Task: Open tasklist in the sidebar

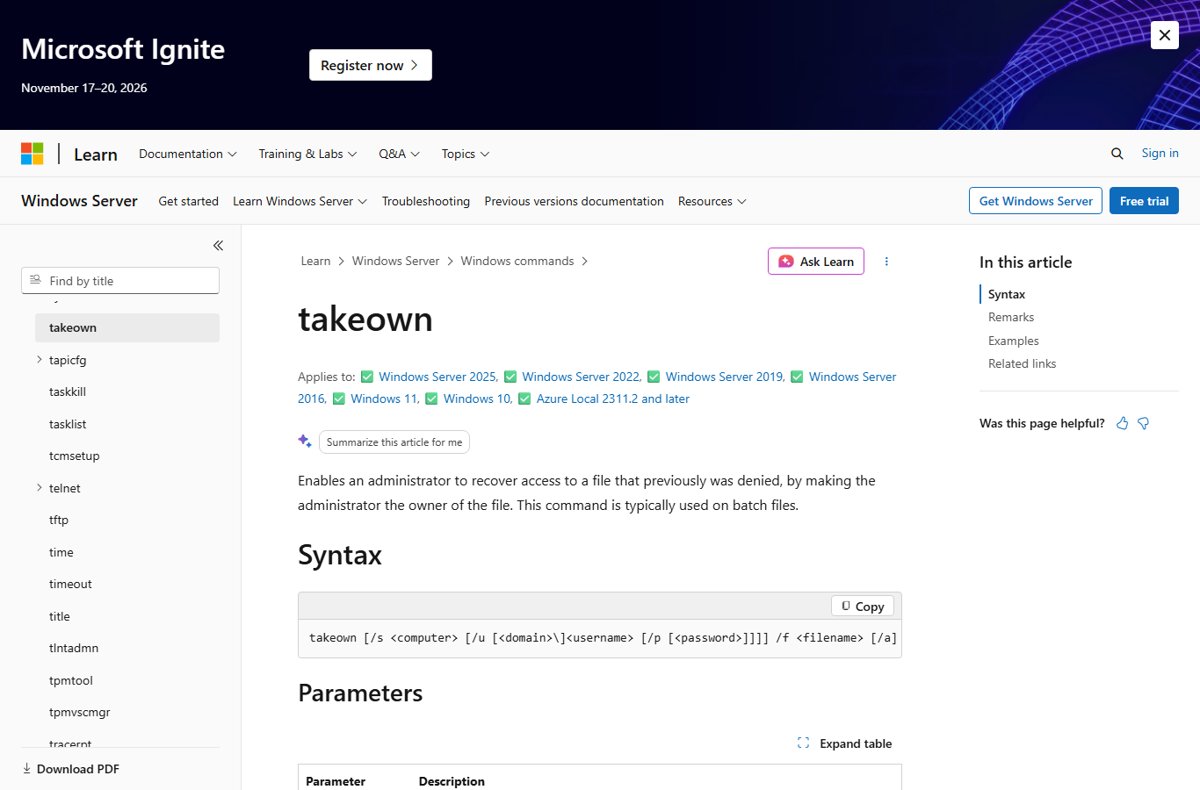Action: pos(67,424)
